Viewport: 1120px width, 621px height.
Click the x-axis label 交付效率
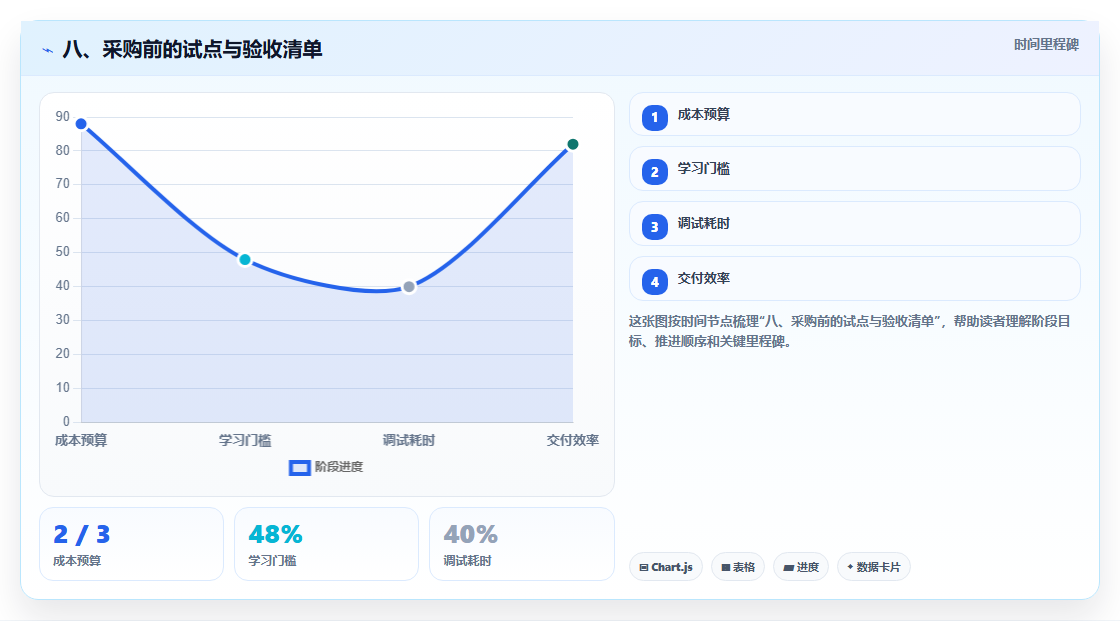572,440
